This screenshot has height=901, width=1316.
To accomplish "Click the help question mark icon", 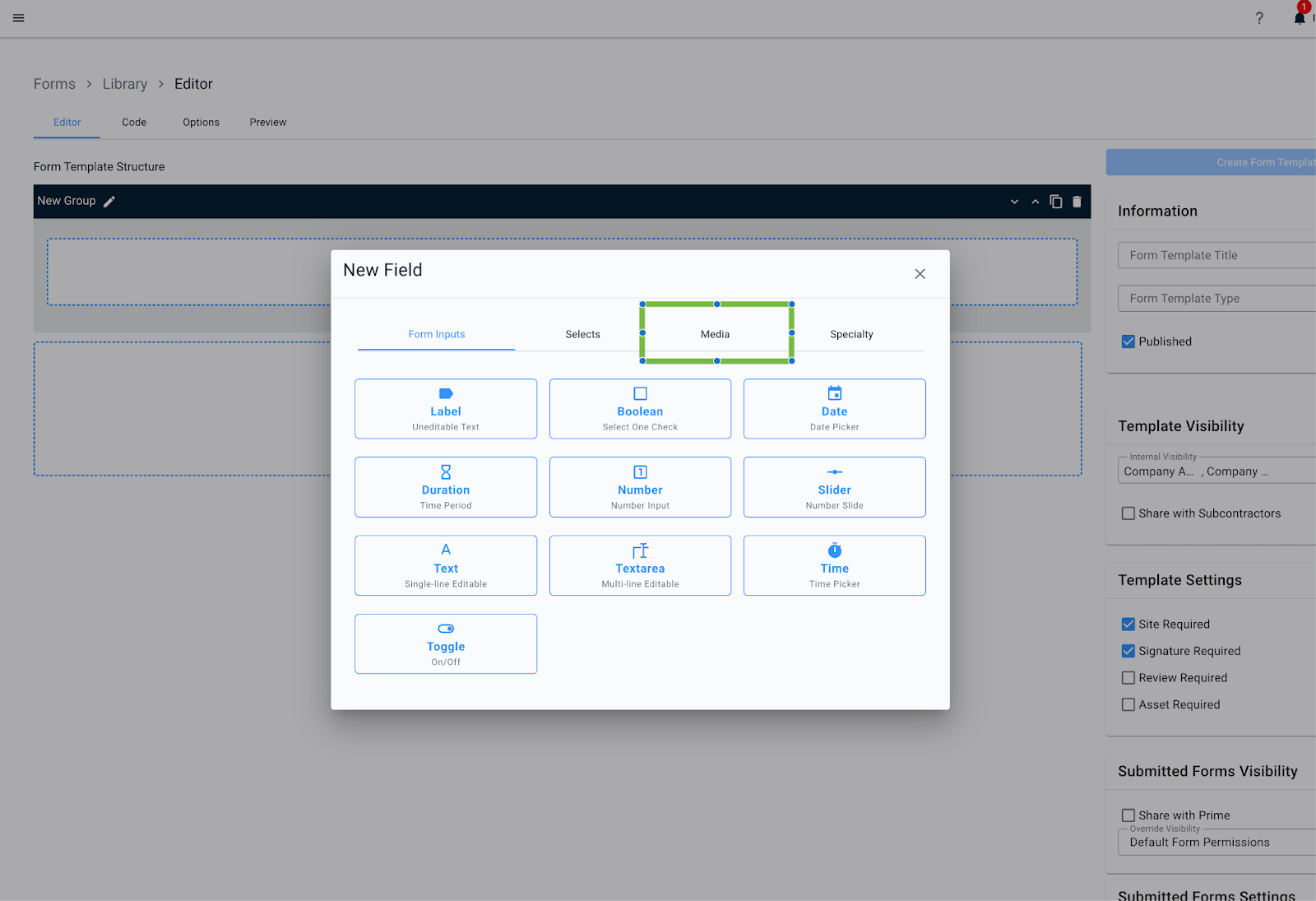I will 1259,18.
